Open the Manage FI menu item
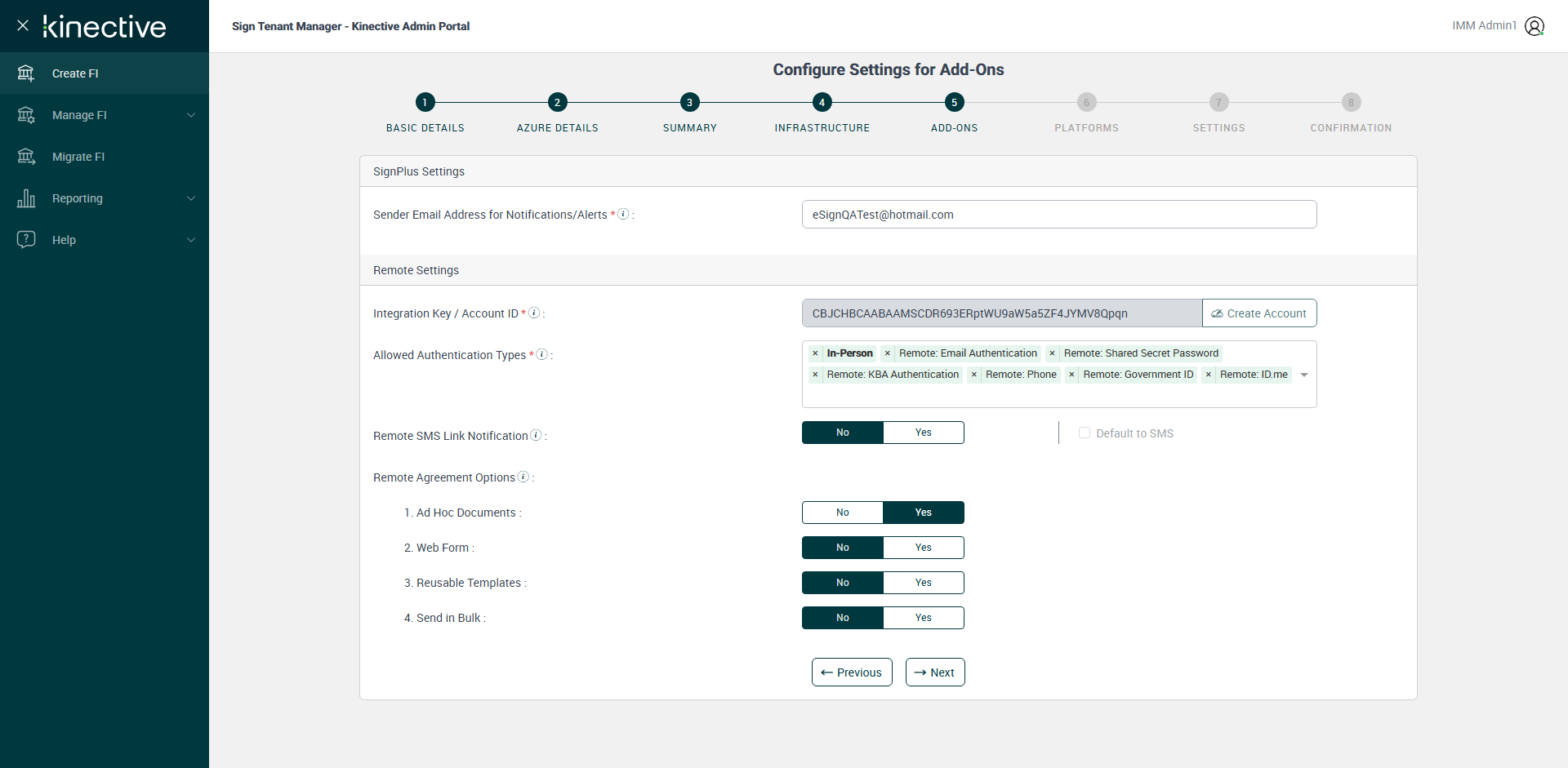 (x=105, y=115)
